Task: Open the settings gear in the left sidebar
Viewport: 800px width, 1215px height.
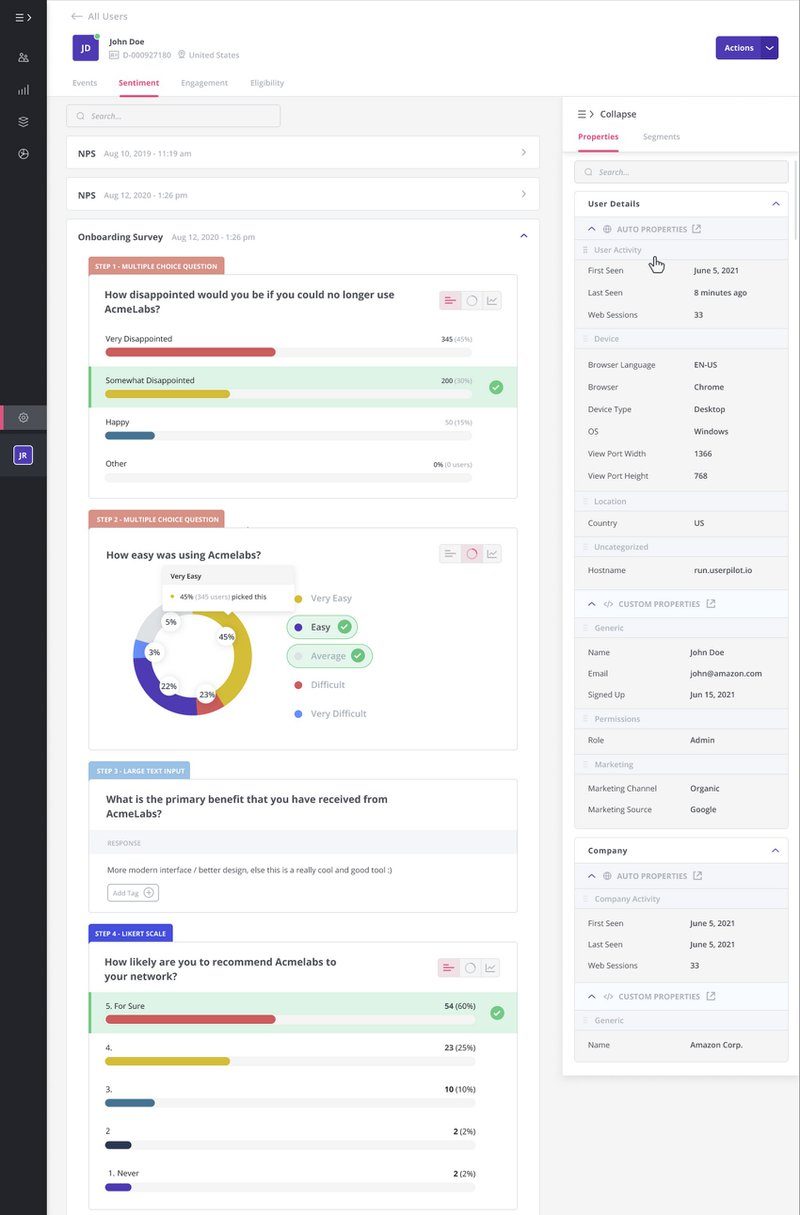Action: point(23,418)
